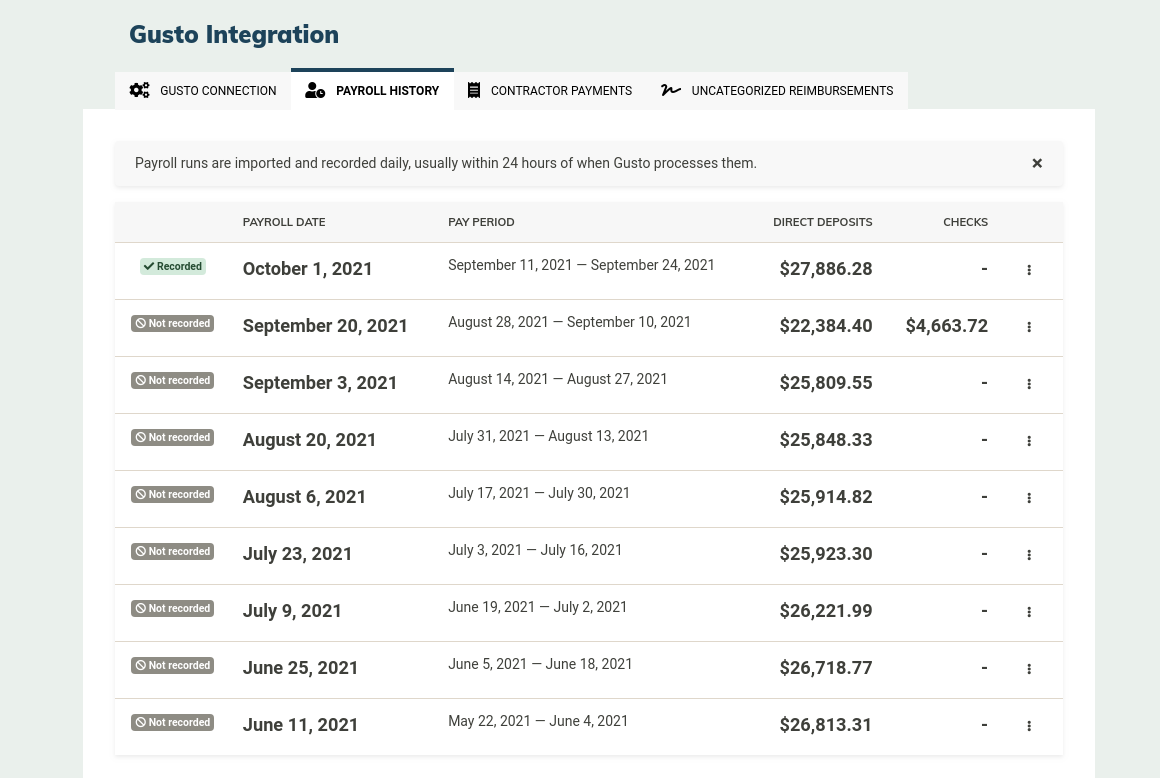Screen dimensions: 1160x778
Task: Click direct deposit amount $25,914.82
Action: click(826, 497)
